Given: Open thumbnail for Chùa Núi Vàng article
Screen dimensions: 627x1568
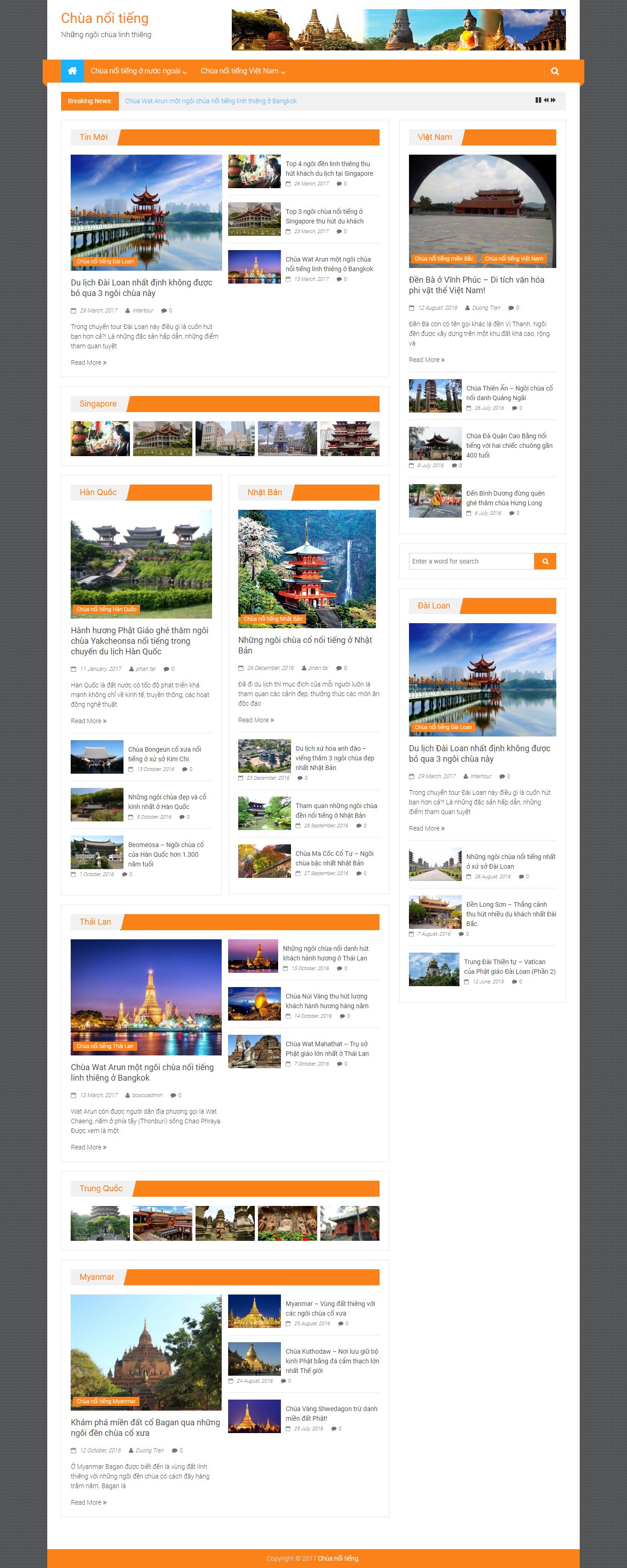Looking at the screenshot, I should (254, 1004).
